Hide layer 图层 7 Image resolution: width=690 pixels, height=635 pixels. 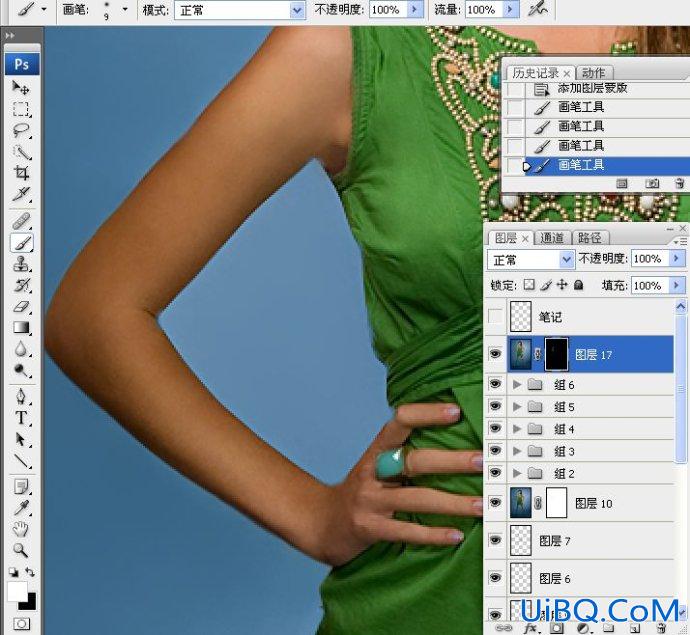coord(495,540)
